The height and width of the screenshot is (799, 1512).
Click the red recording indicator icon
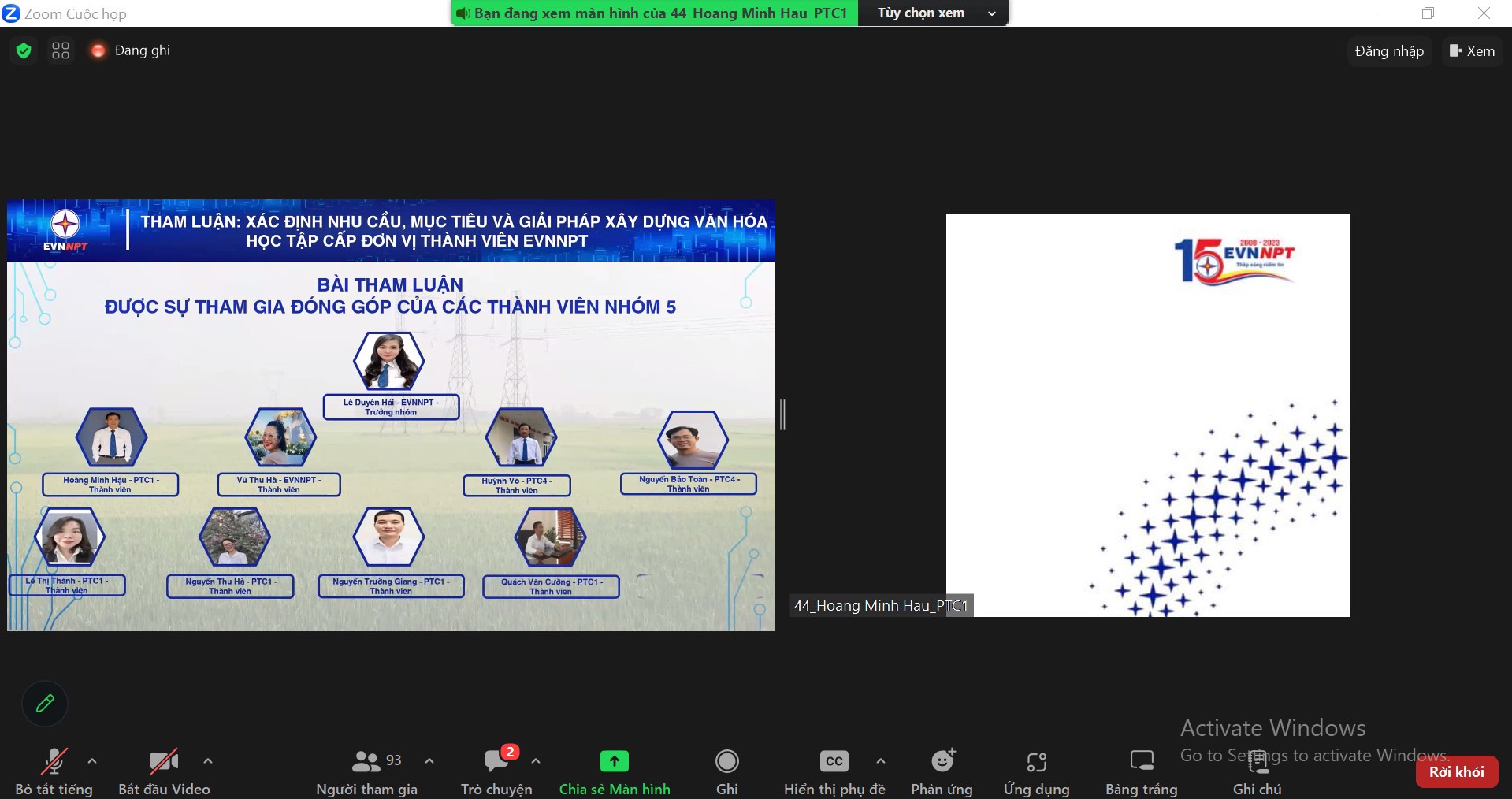pos(98,50)
